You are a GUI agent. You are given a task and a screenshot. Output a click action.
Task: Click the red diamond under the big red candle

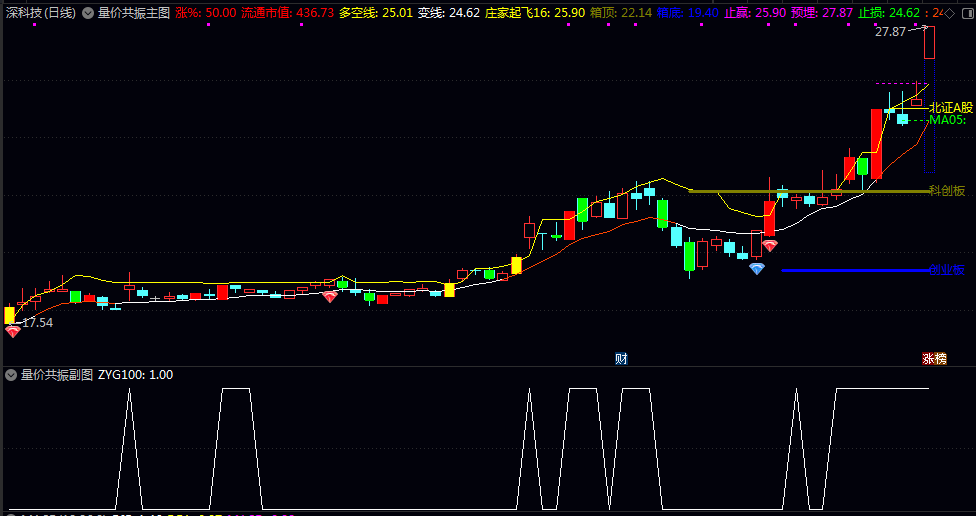point(770,246)
